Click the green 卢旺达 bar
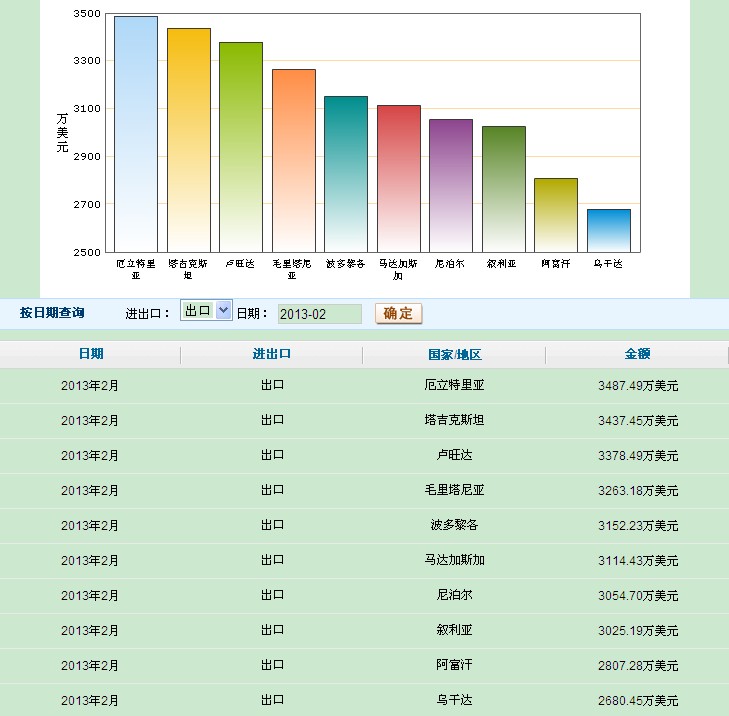The image size is (729, 716). click(241, 147)
